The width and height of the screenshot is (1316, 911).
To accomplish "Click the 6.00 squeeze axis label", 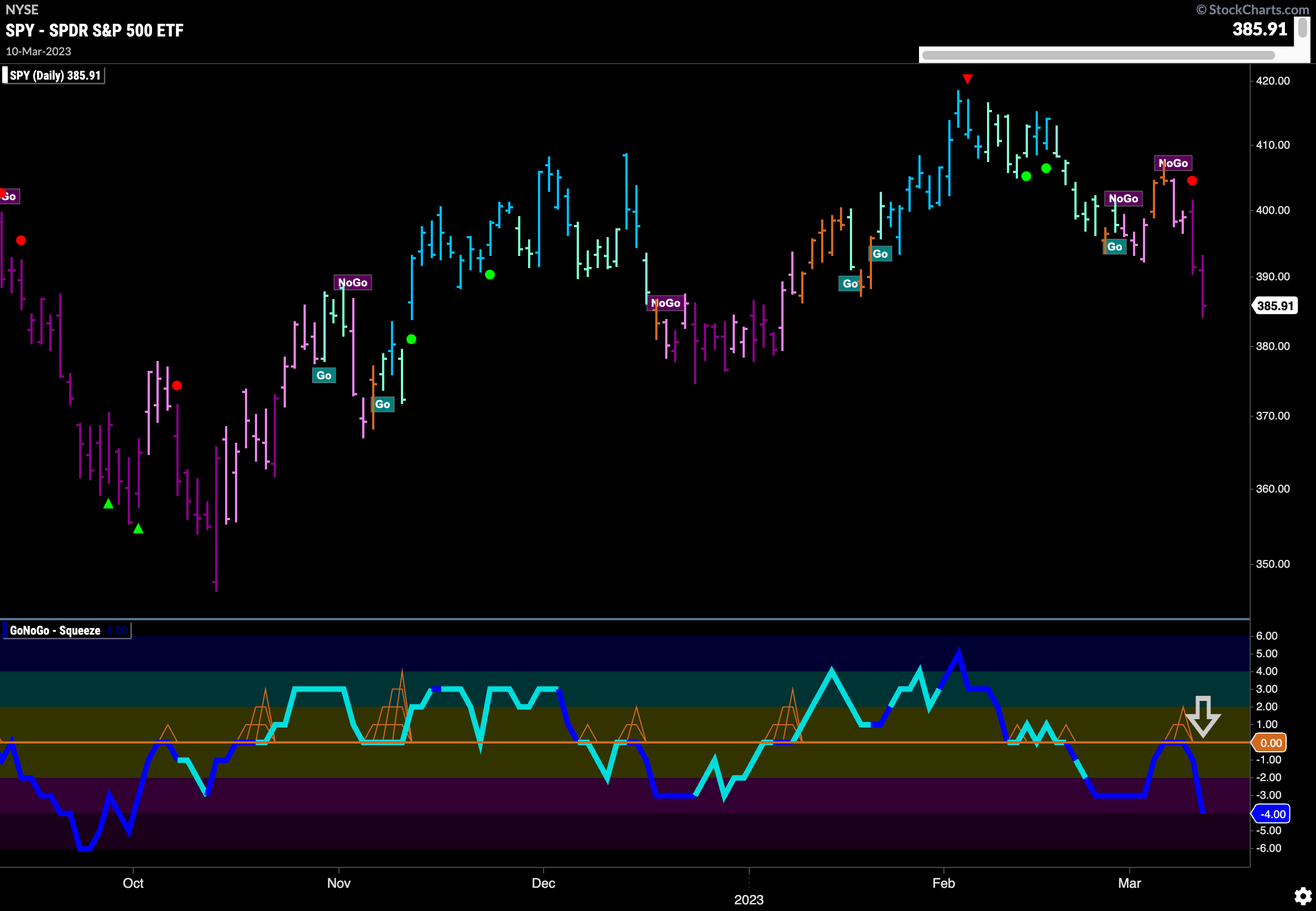I will point(1266,636).
